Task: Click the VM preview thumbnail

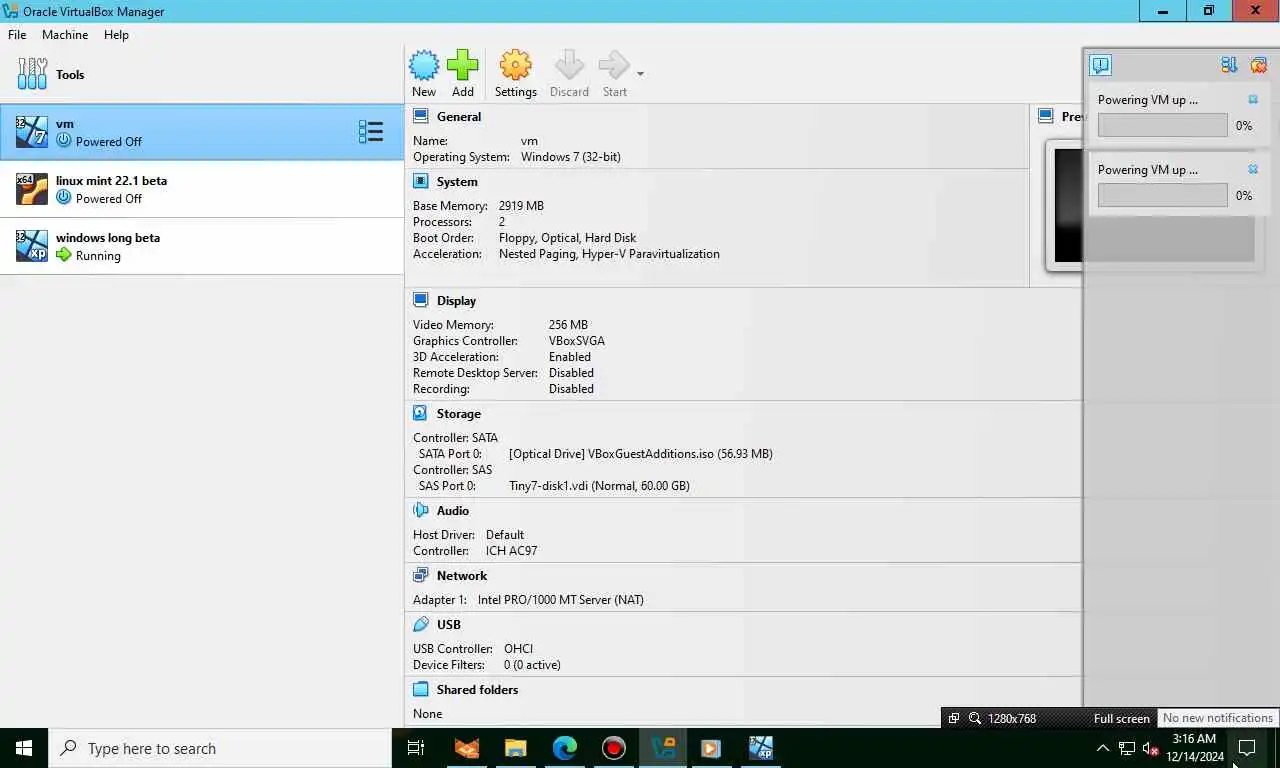Action: tap(1067, 206)
